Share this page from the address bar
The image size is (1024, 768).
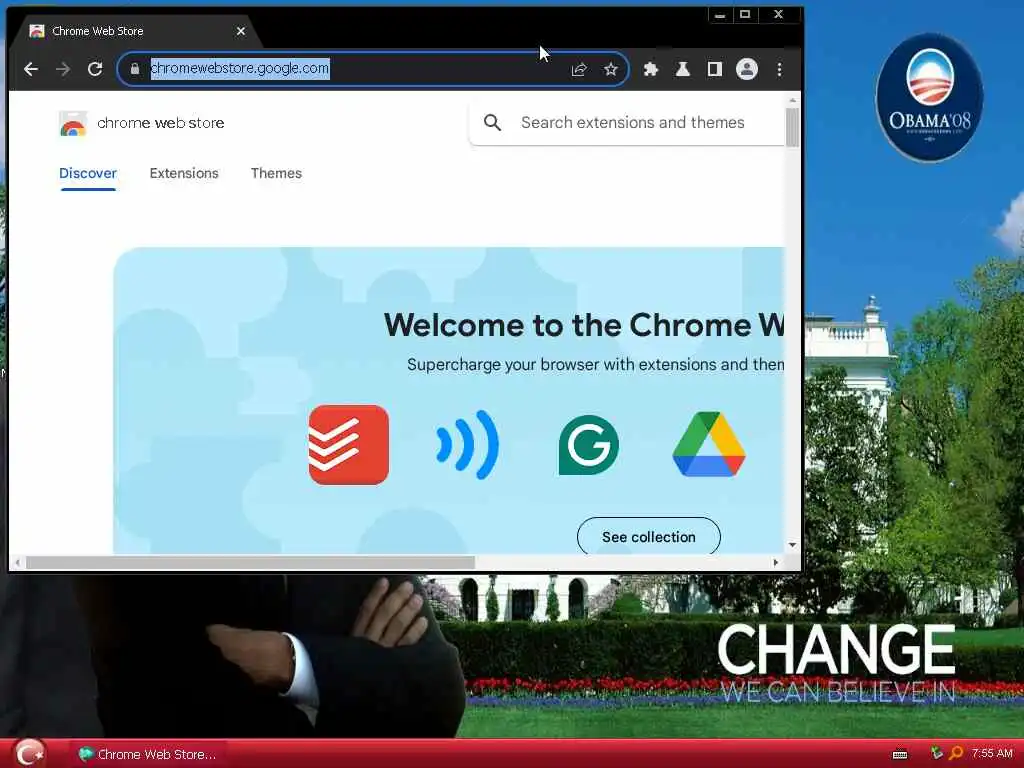click(579, 69)
